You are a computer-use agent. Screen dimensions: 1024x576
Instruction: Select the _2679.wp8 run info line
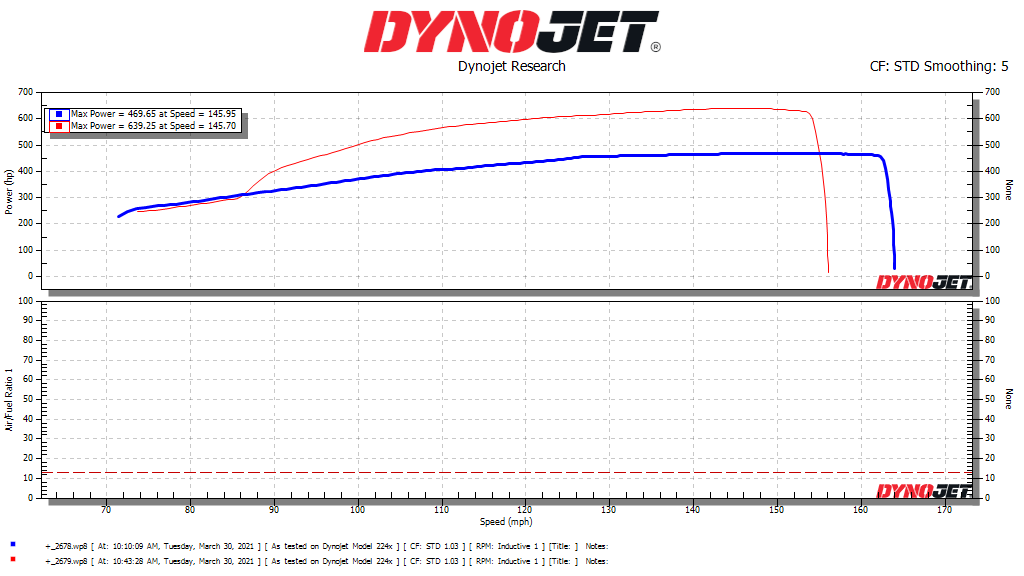click(327, 561)
